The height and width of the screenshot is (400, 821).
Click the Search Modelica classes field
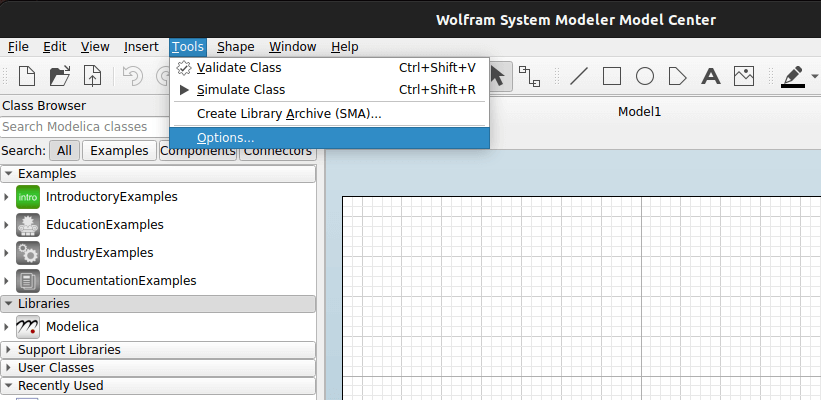(x=85, y=127)
